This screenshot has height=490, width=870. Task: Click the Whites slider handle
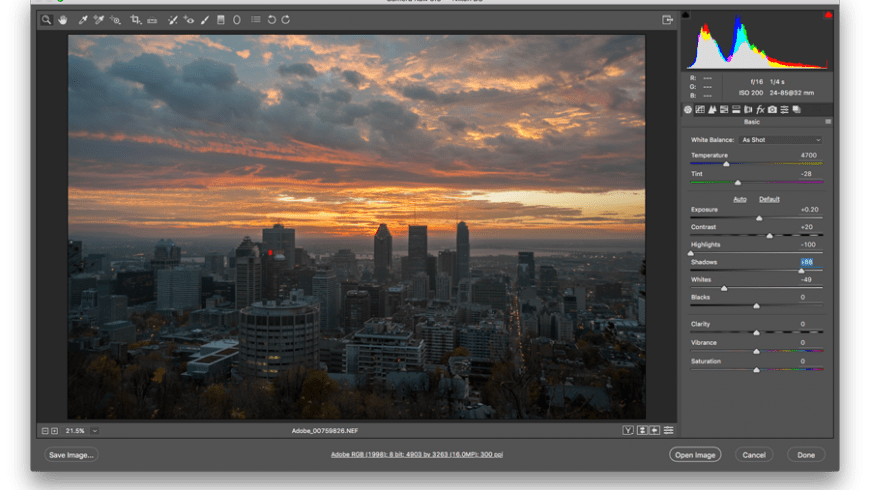pyautogui.click(x=724, y=289)
